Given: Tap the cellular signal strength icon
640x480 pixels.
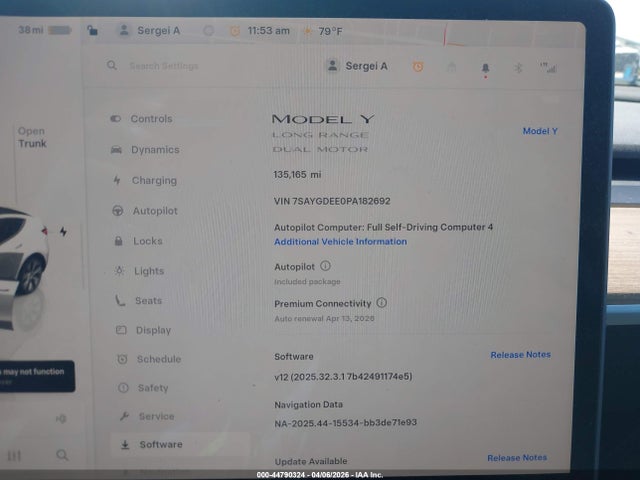Looking at the screenshot, I should (549, 68).
